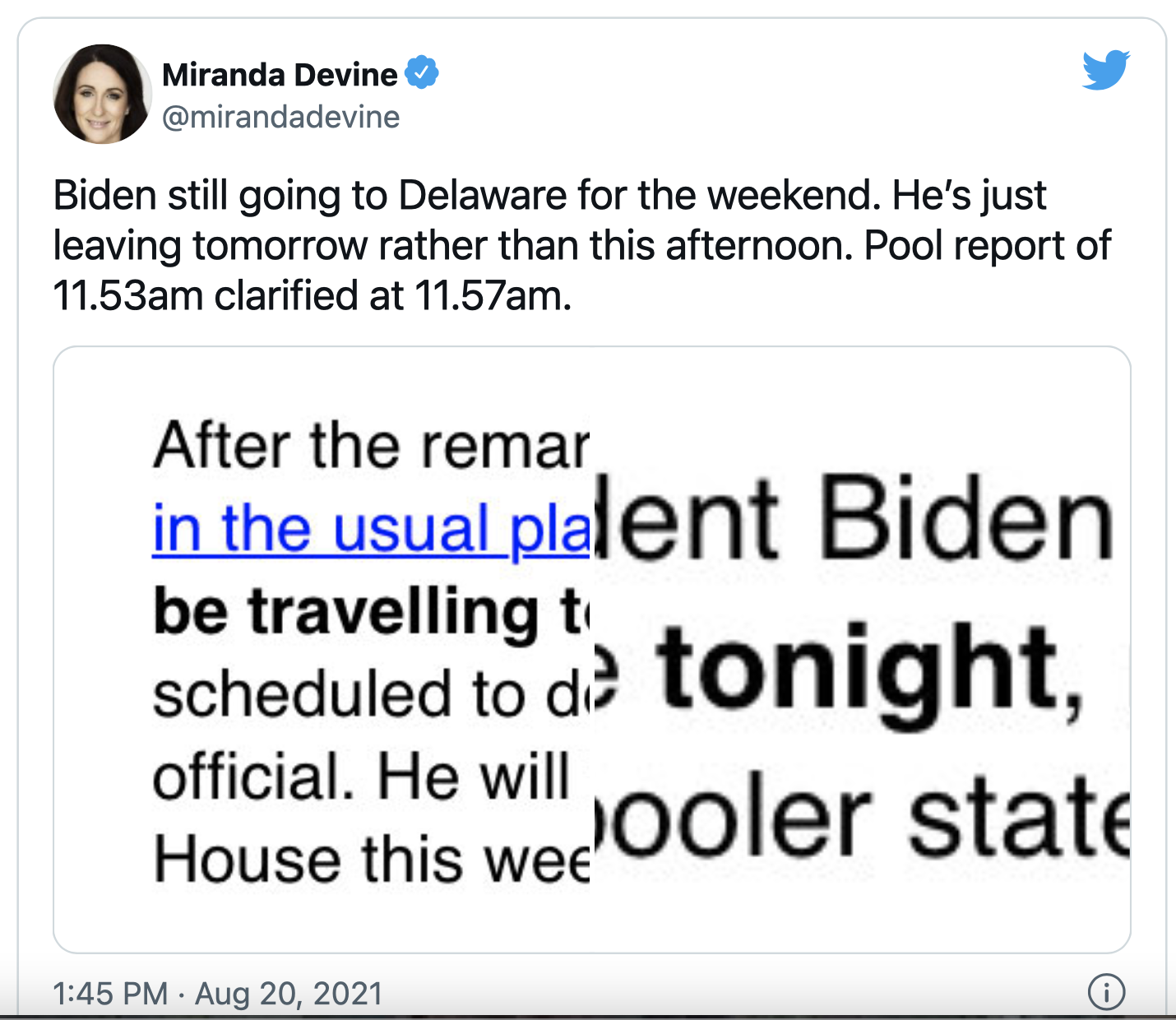Click the 1:45 PM · Aug 20, 2021 timestamp
Screen dimensions: 1176x1020
(218, 993)
